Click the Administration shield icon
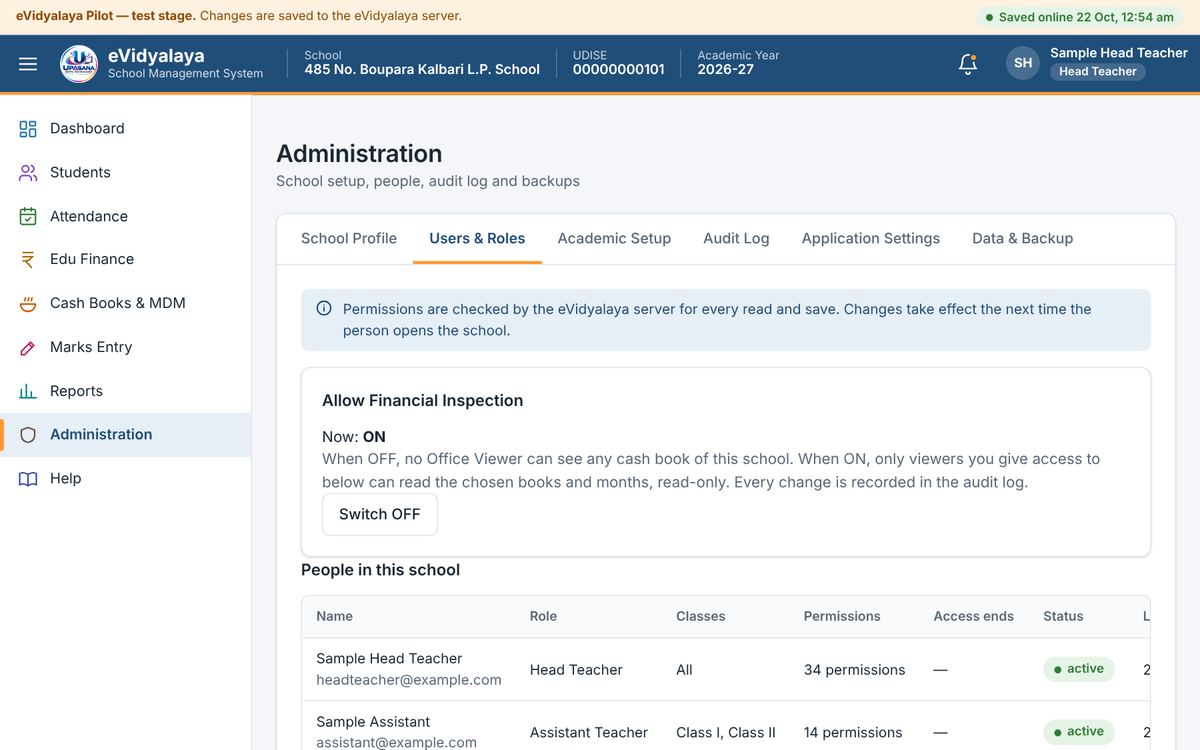 tap(28, 435)
